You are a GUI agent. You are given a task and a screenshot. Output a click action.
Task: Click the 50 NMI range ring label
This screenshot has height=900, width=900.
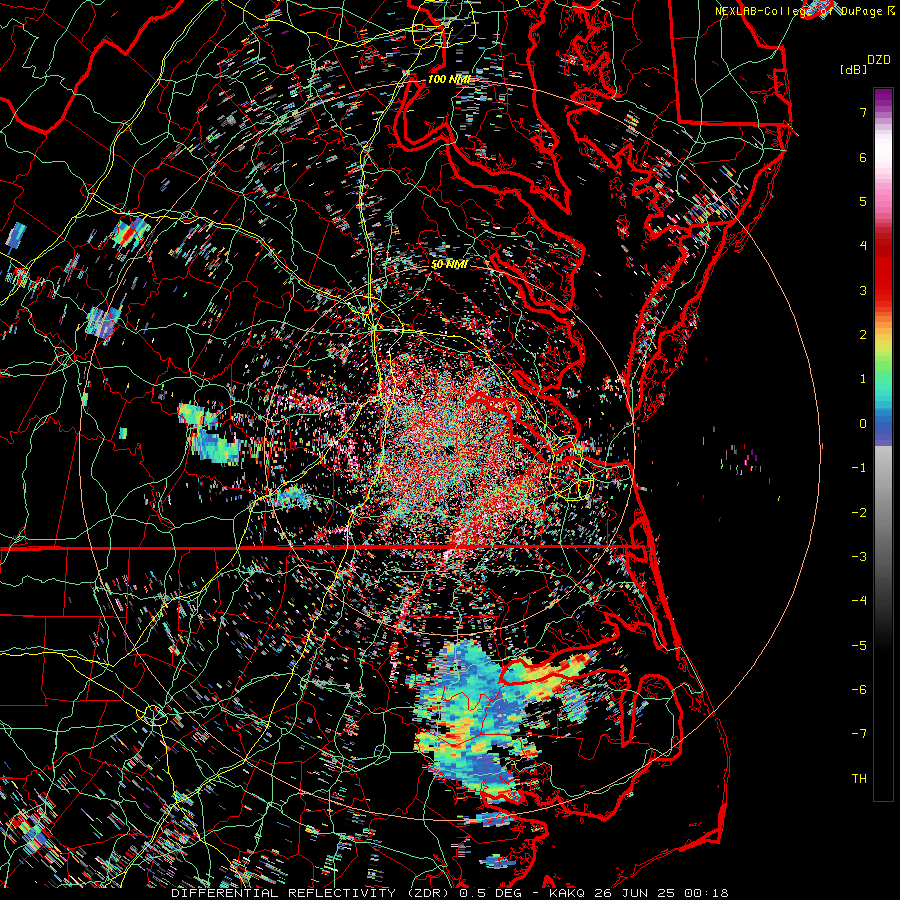click(x=449, y=265)
